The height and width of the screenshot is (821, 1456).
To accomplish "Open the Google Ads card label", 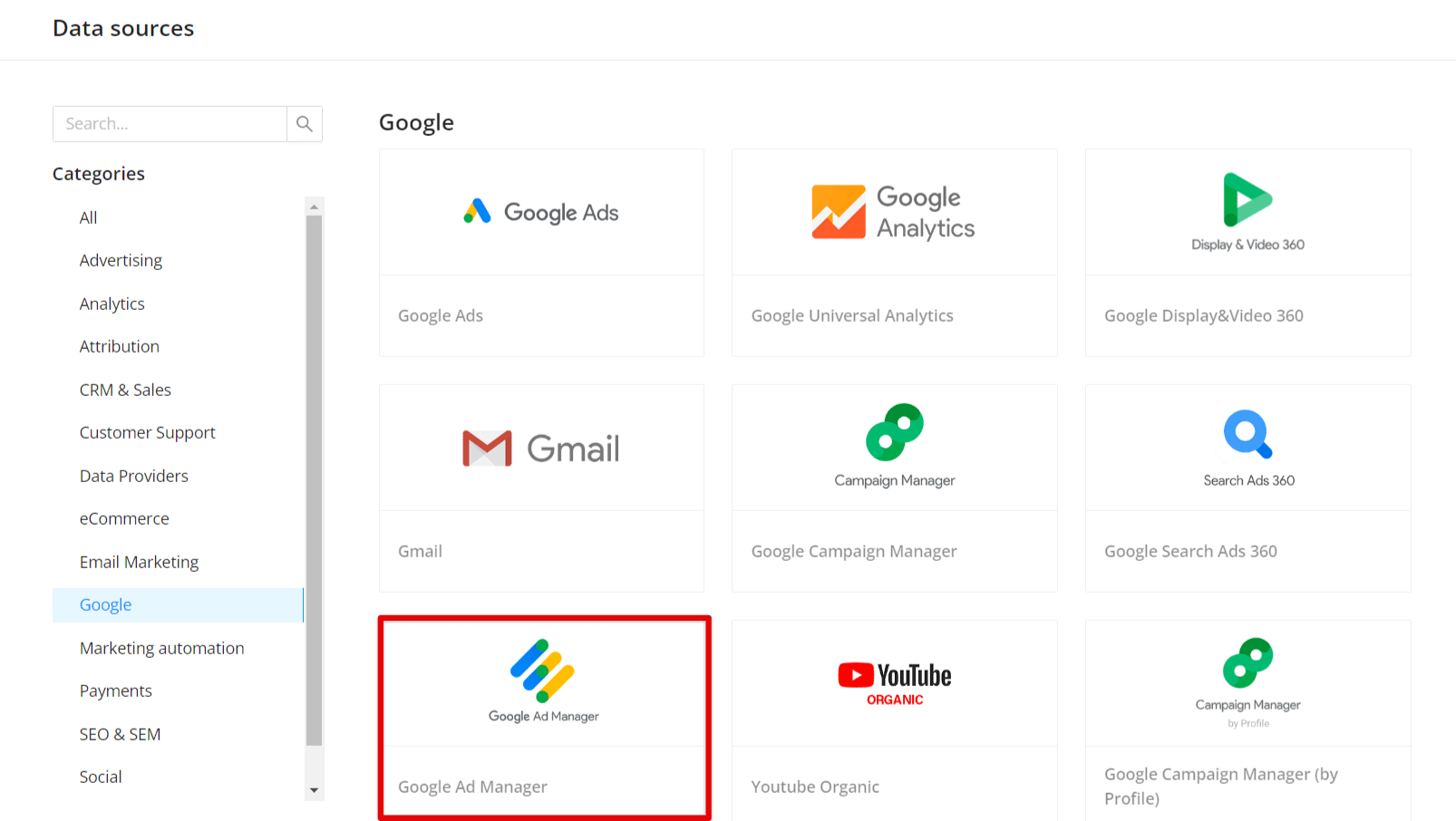I will 441,315.
